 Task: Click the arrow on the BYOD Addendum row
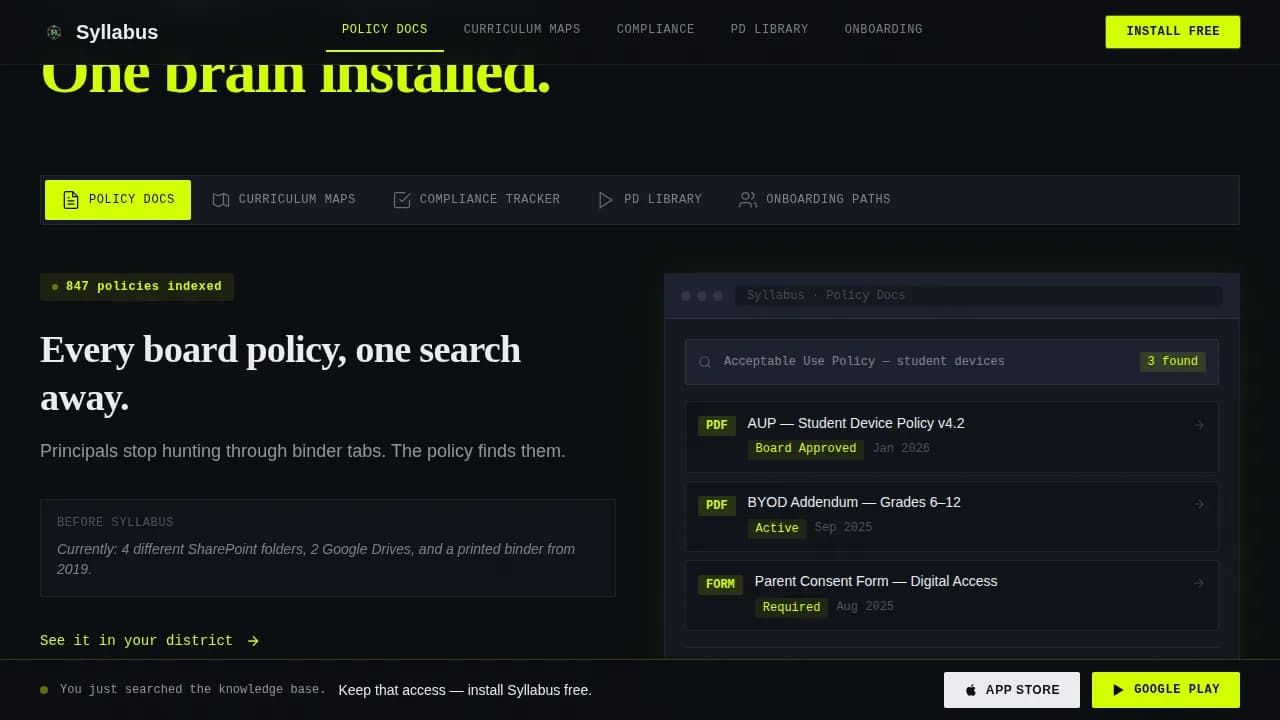coord(1200,504)
